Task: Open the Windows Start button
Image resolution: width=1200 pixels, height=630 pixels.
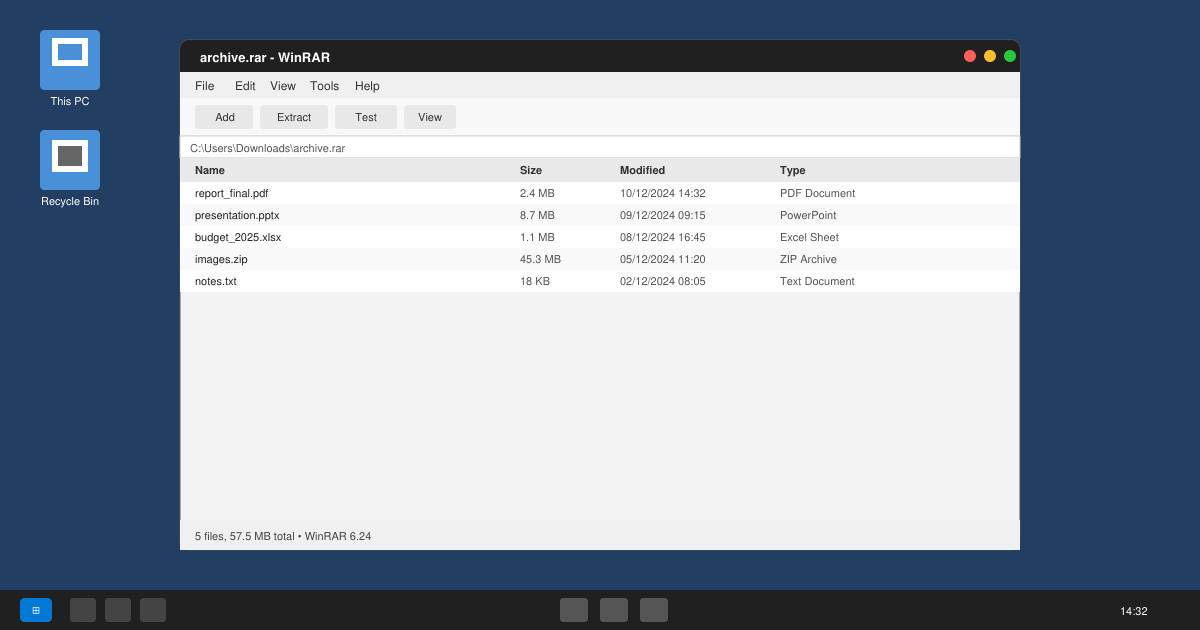Action: coord(36,610)
